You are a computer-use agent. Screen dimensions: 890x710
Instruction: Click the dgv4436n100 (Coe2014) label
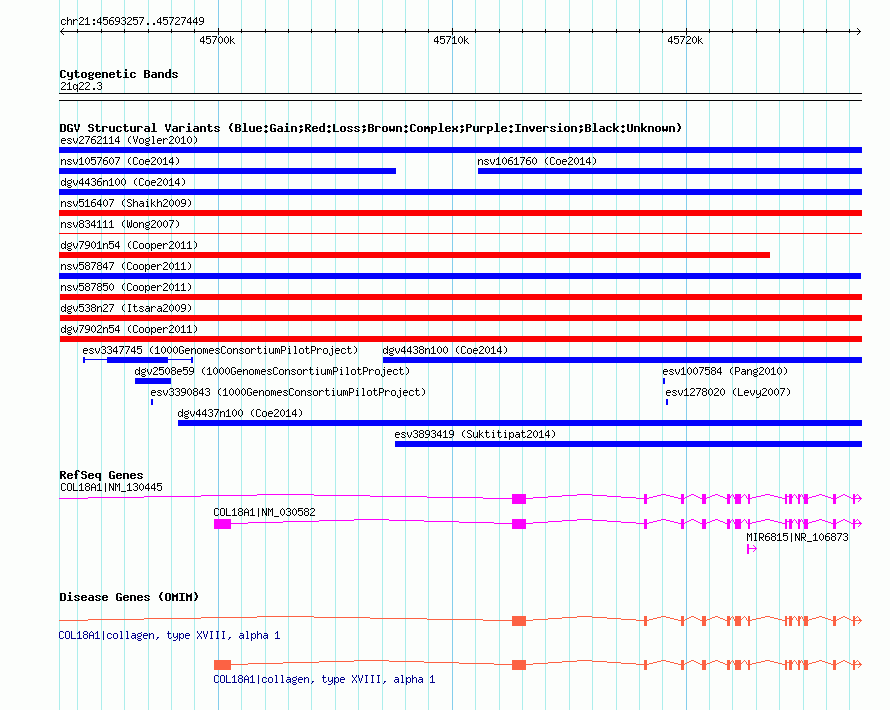click(123, 182)
